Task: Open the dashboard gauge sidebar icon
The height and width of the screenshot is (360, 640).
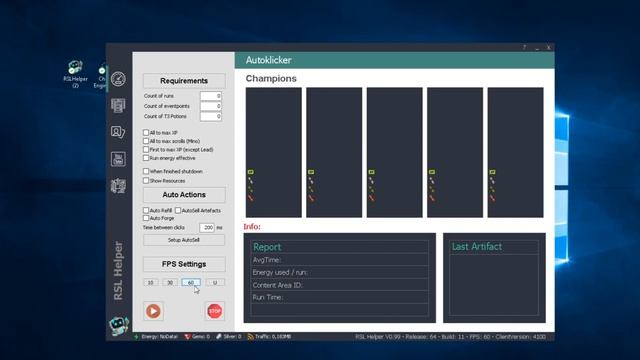Action: coord(118,79)
